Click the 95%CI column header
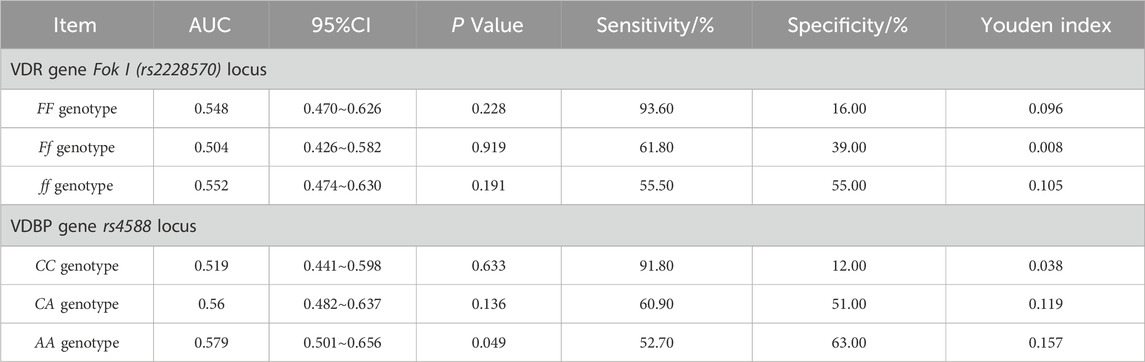Screen dimensions: 1145x362 click(342, 25)
